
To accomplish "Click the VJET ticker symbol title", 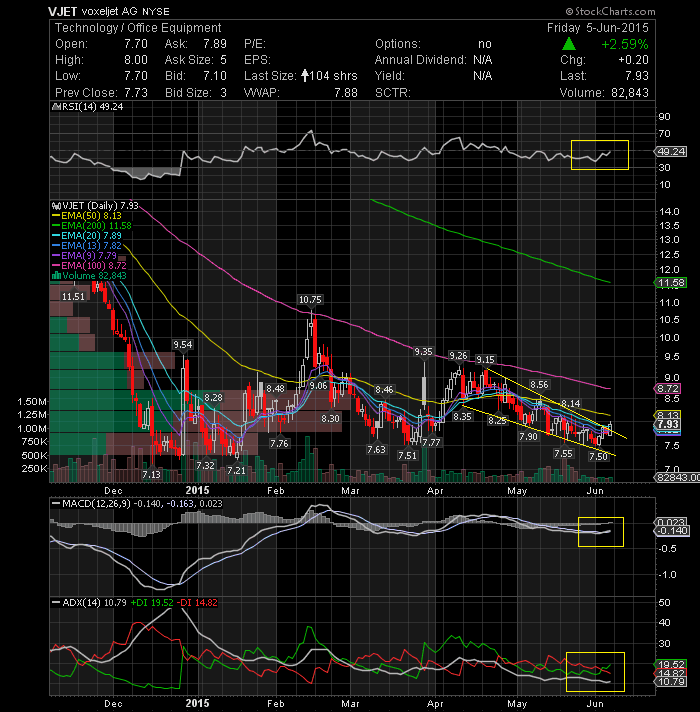I will [x=63, y=11].
